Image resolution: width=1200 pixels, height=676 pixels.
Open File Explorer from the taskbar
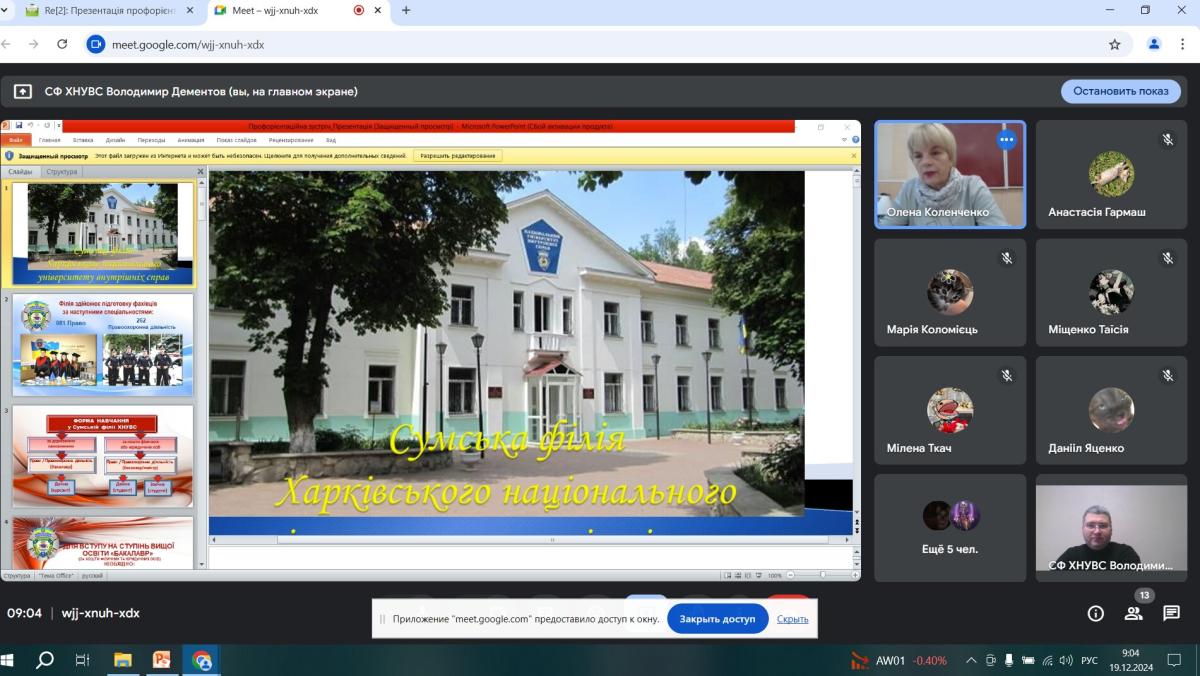pos(122,660)
